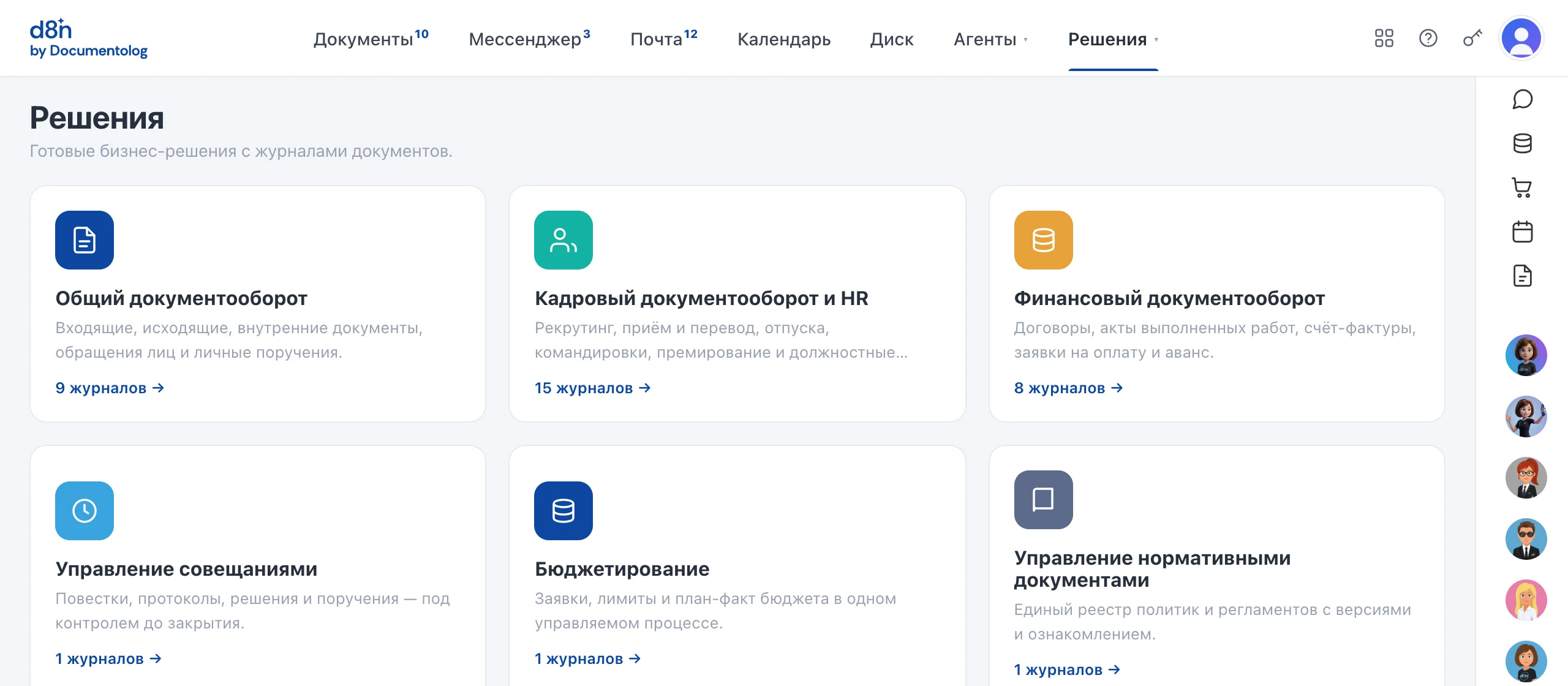
Task: Open the shopping cart sidebar icon
Action: tap(1522, 187)
